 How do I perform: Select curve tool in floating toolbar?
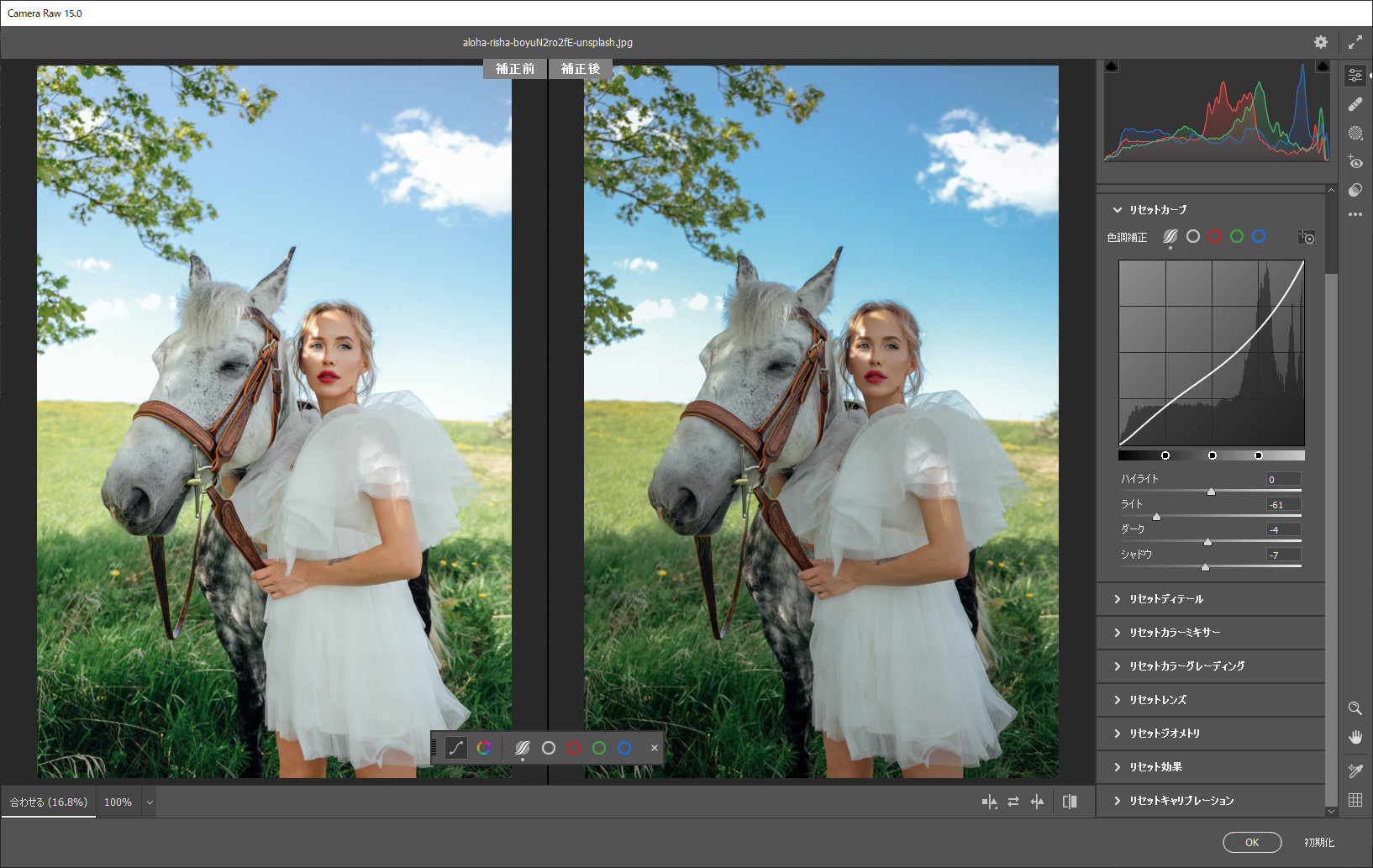pos(456,748)
